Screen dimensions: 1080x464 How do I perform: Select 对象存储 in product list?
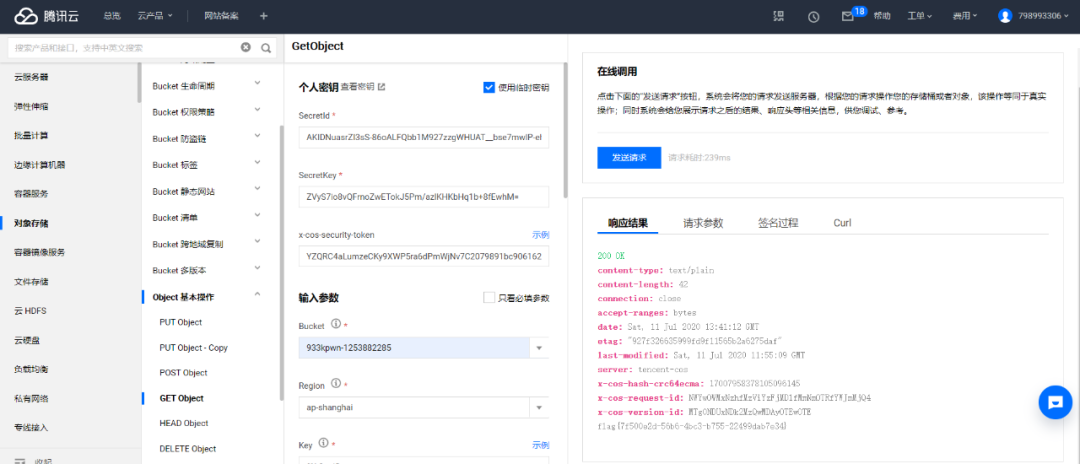pos(31,223)
